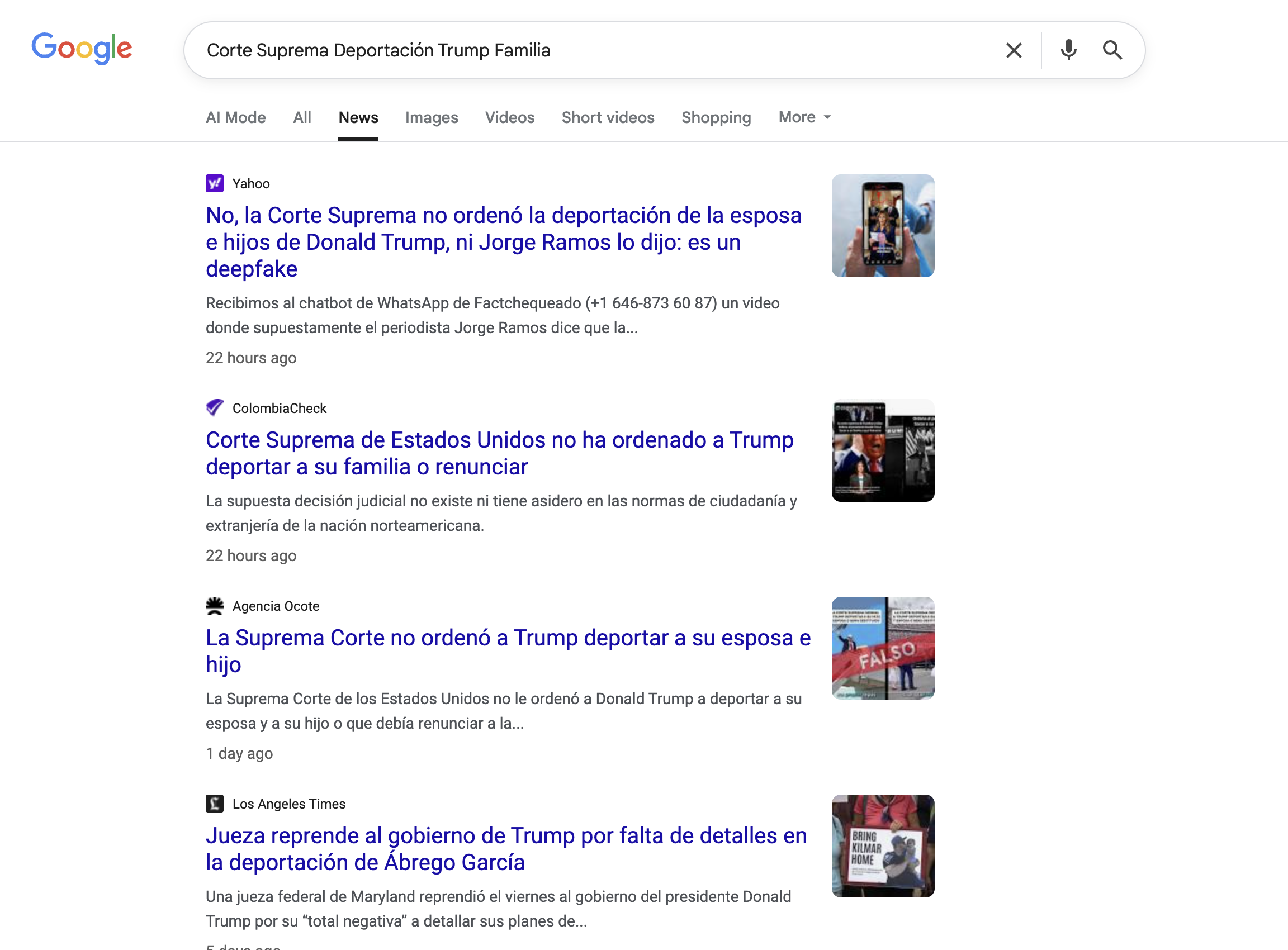Screen dimensions: 1288x950
Task: Click snippet 'La Suprema Corte de los Estados Unidos'
Action: click(503, 711)
